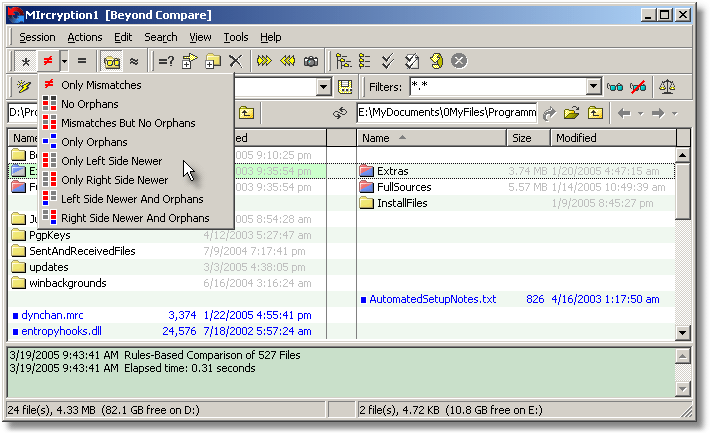Click the Show All asterisk toolbar button
The width and height of the screenshot is (711, 436).
26,61
